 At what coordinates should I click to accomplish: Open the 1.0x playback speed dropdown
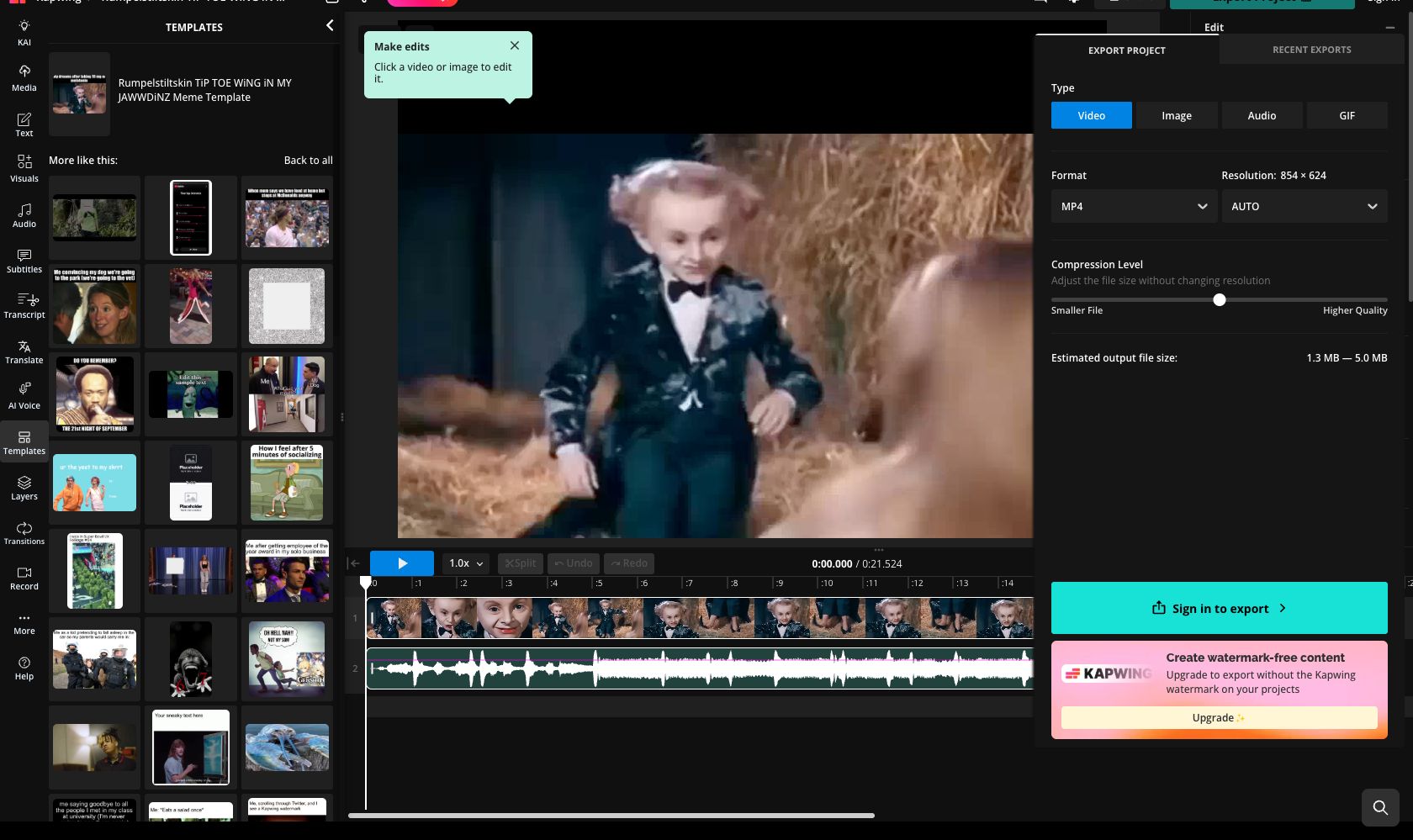pyautogui.click(x=466, y=563)
